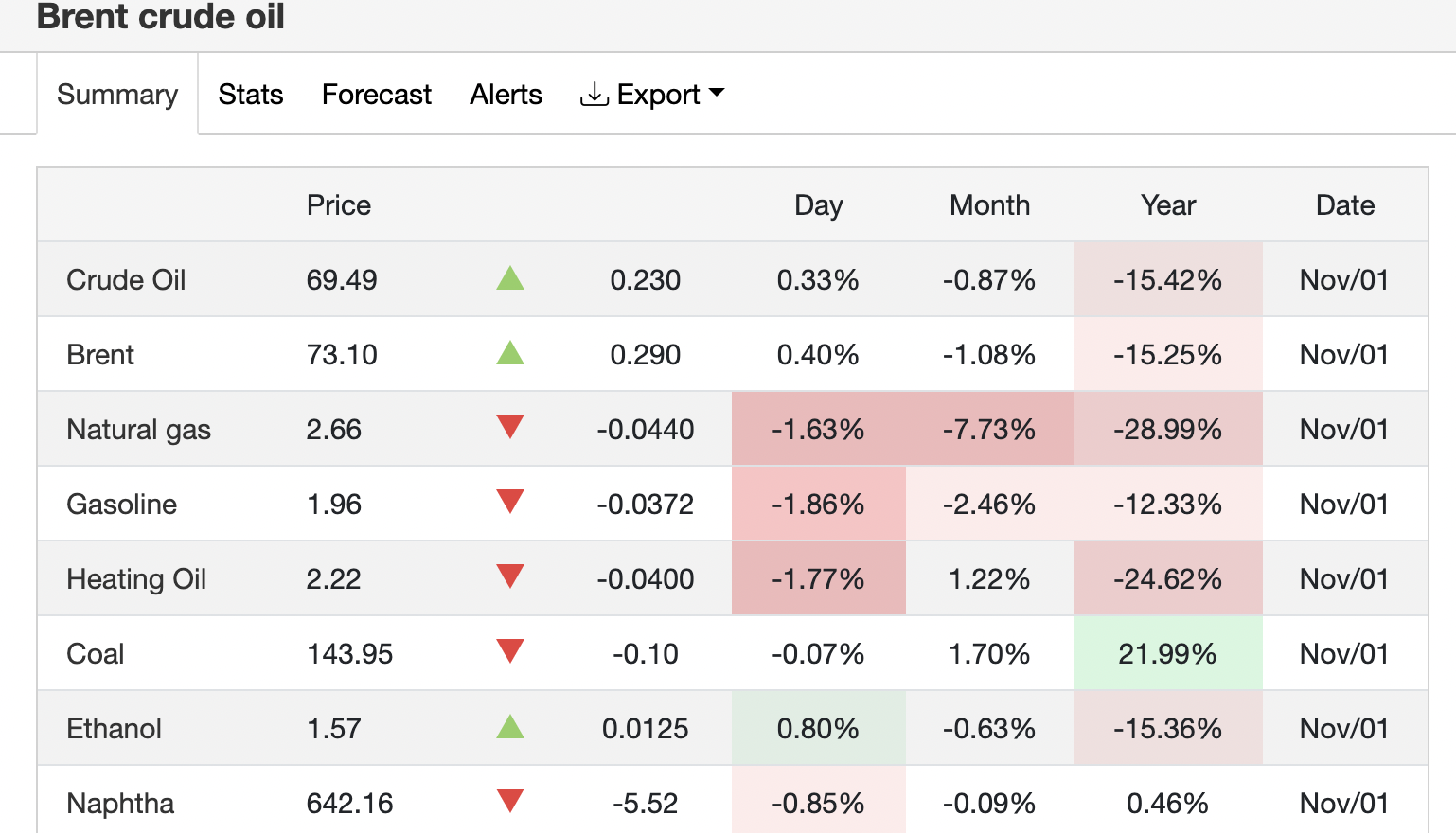The width and height of the screenshot is (1456, 833).
Task: Select Heating Oil price 2.22
Action: coord(334,579)
